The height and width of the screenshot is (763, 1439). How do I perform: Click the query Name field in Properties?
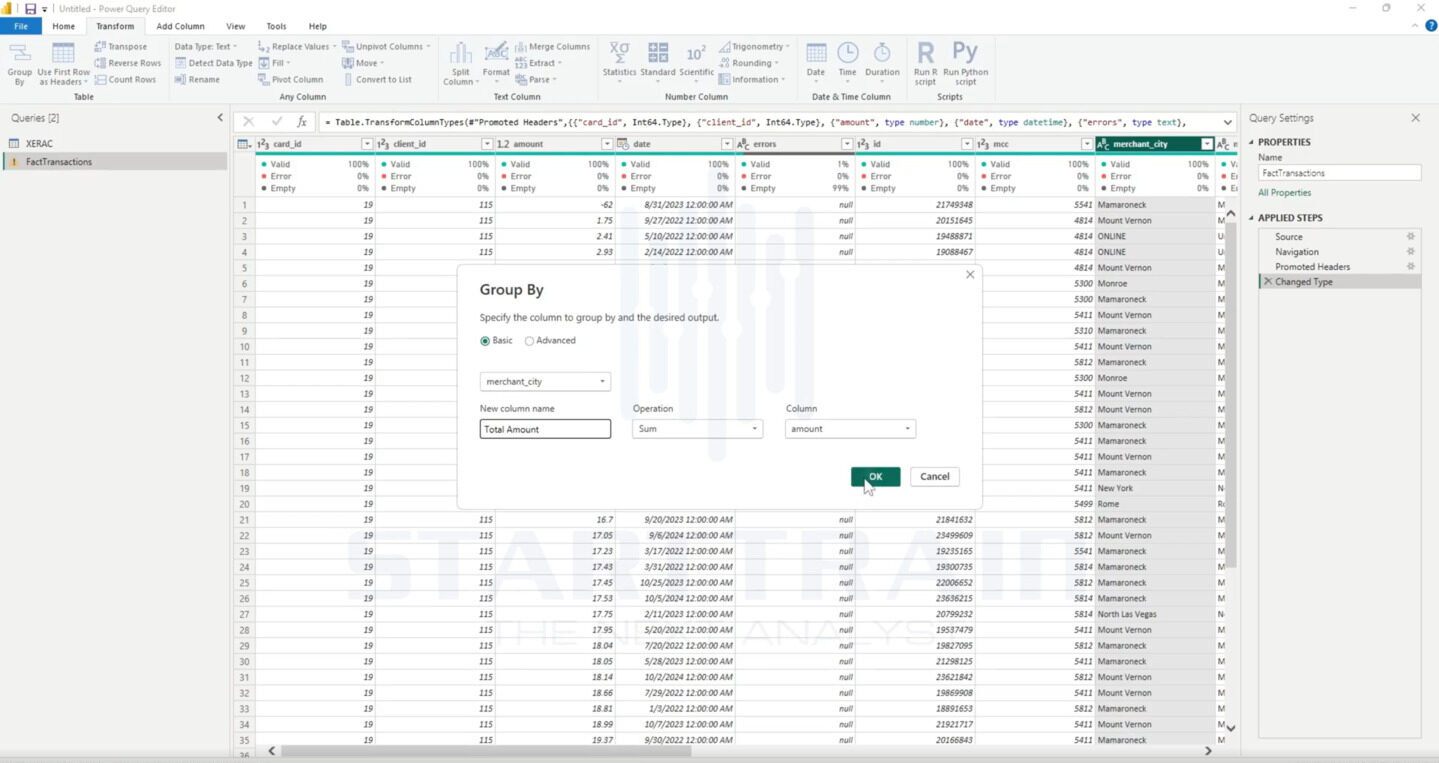[1339, 173]
